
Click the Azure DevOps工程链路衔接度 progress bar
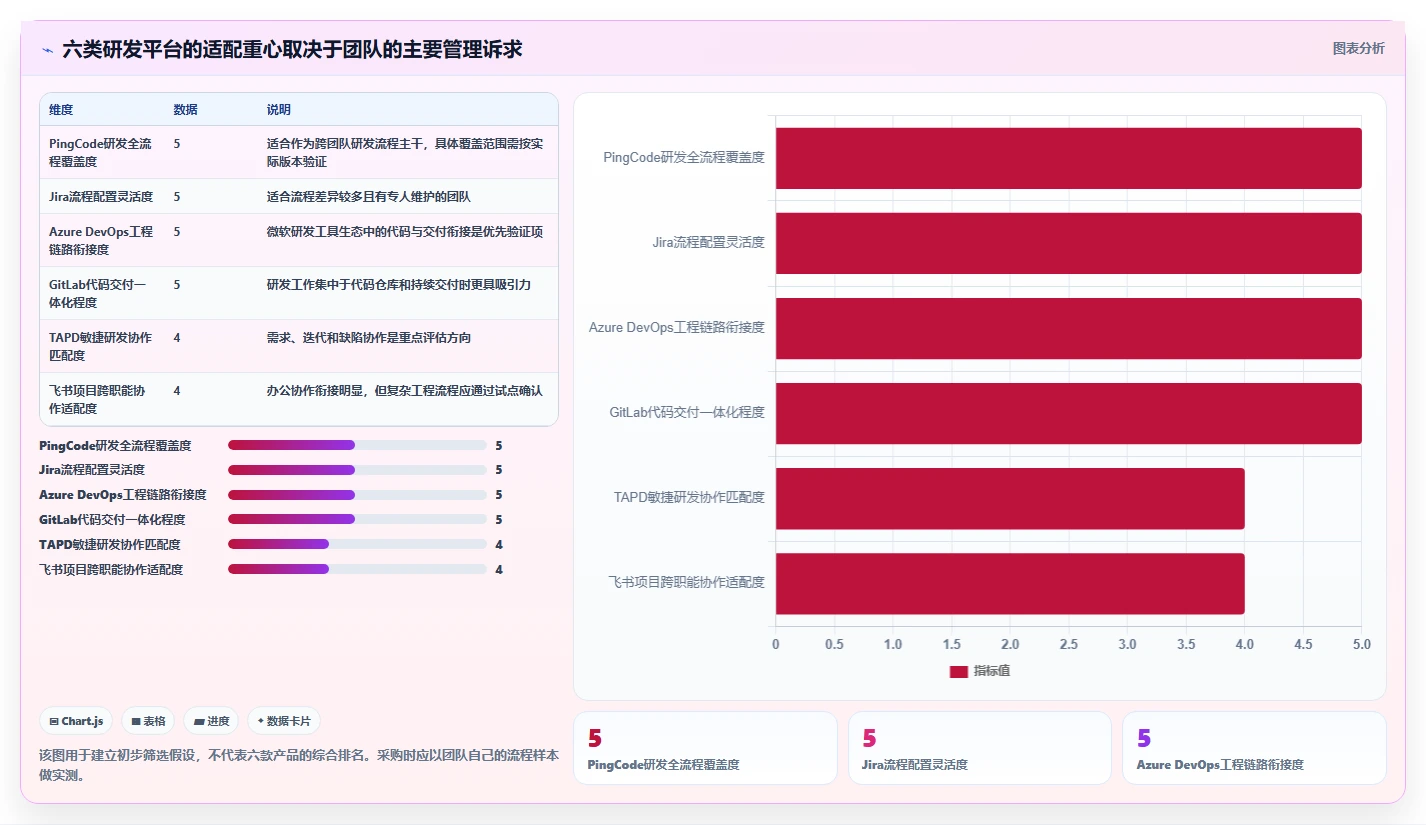[357, 495]
